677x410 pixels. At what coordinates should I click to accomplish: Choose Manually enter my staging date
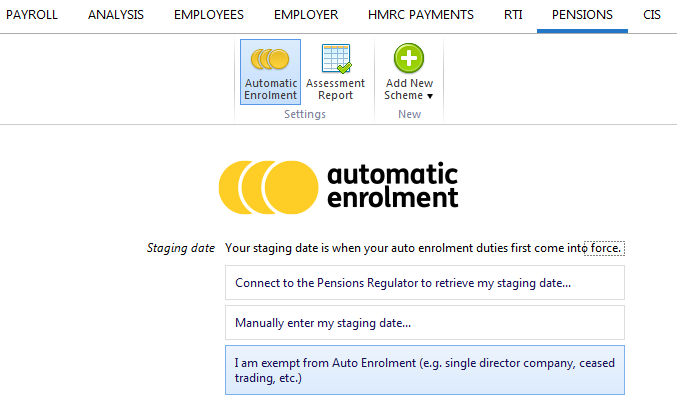[x=425, y=323]
